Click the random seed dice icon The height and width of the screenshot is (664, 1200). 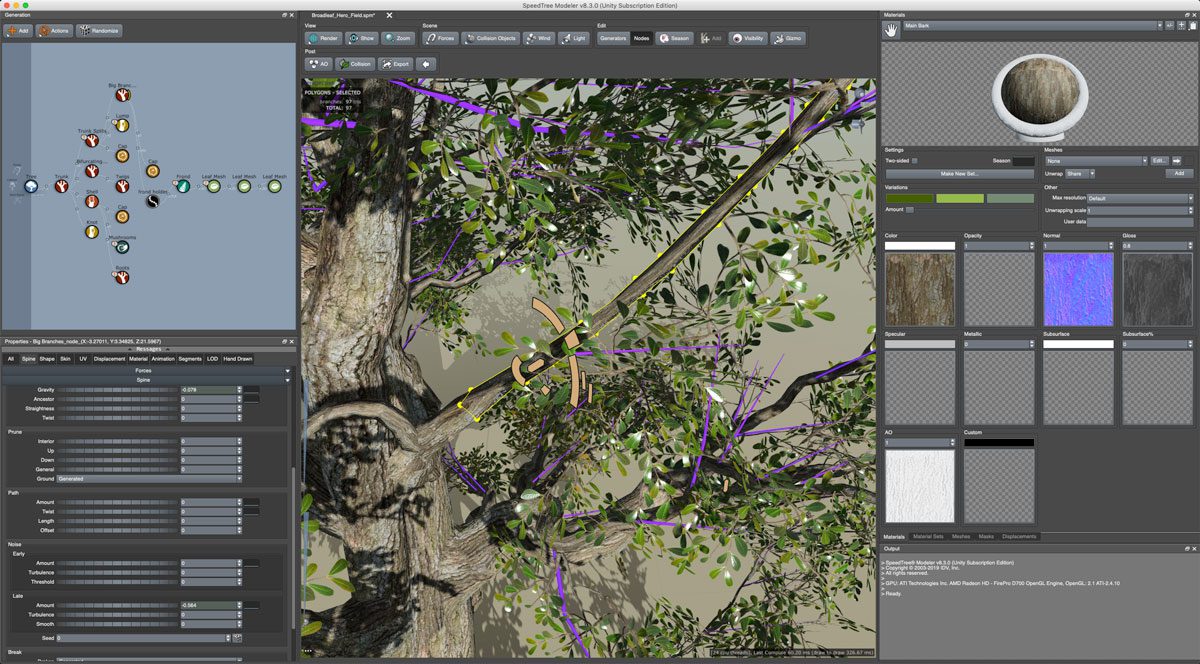tap(237, 637)
